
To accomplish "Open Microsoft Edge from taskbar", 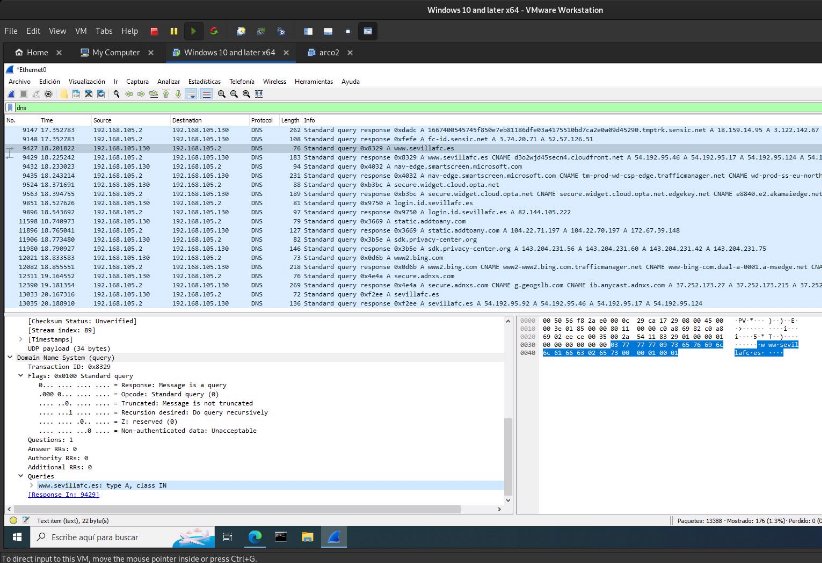I will coord(254,537).
